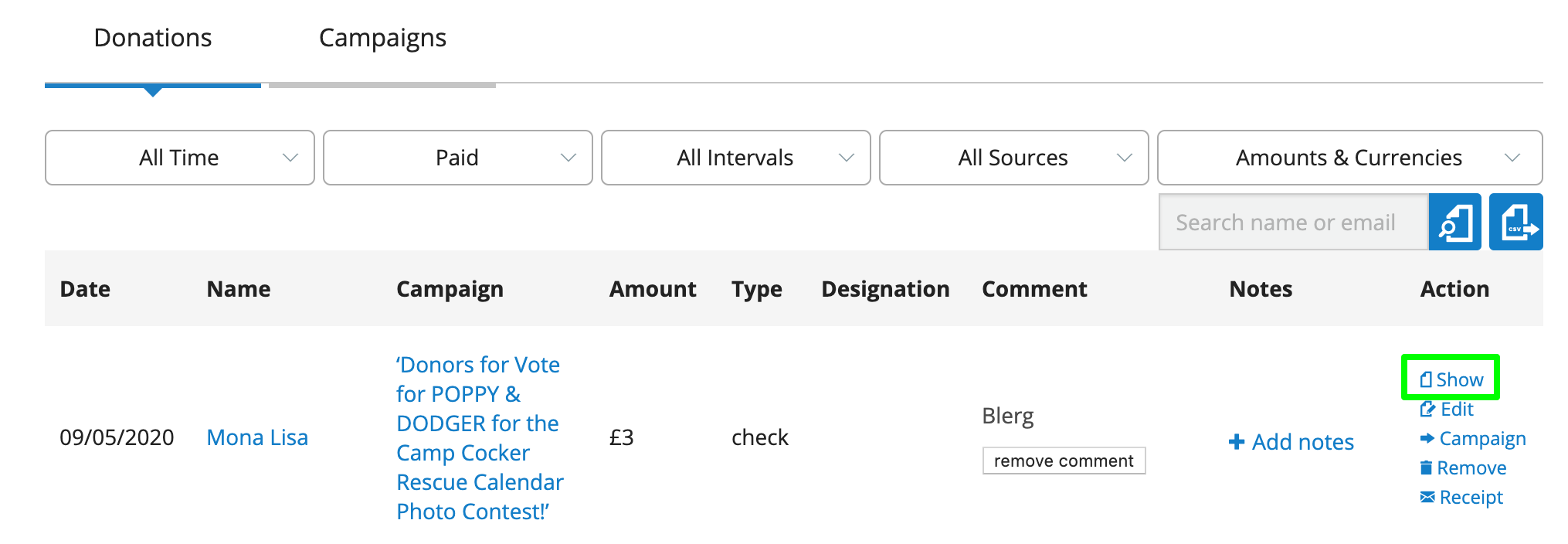Open Amounts & Currencies dropdown
Image resolution: width=1568 pixels, height=544 pixels.
1349,158
